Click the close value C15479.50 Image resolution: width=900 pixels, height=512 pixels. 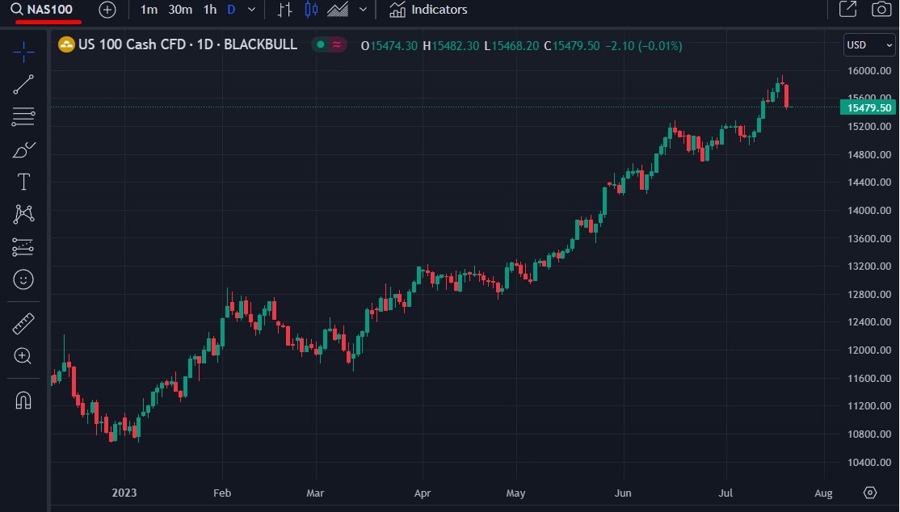click(x=572, y=45)
